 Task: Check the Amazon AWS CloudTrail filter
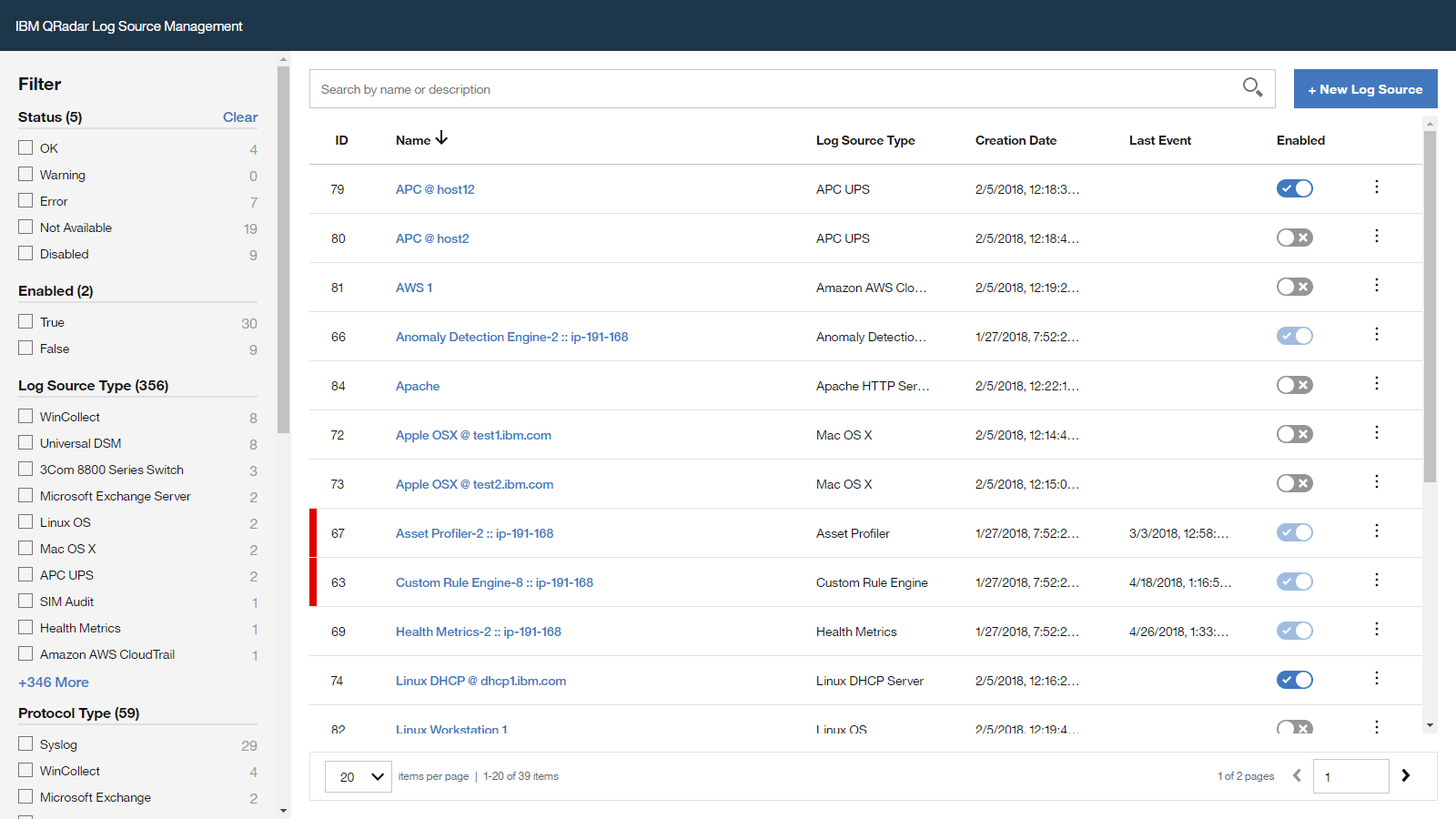(x=25, y=653)
